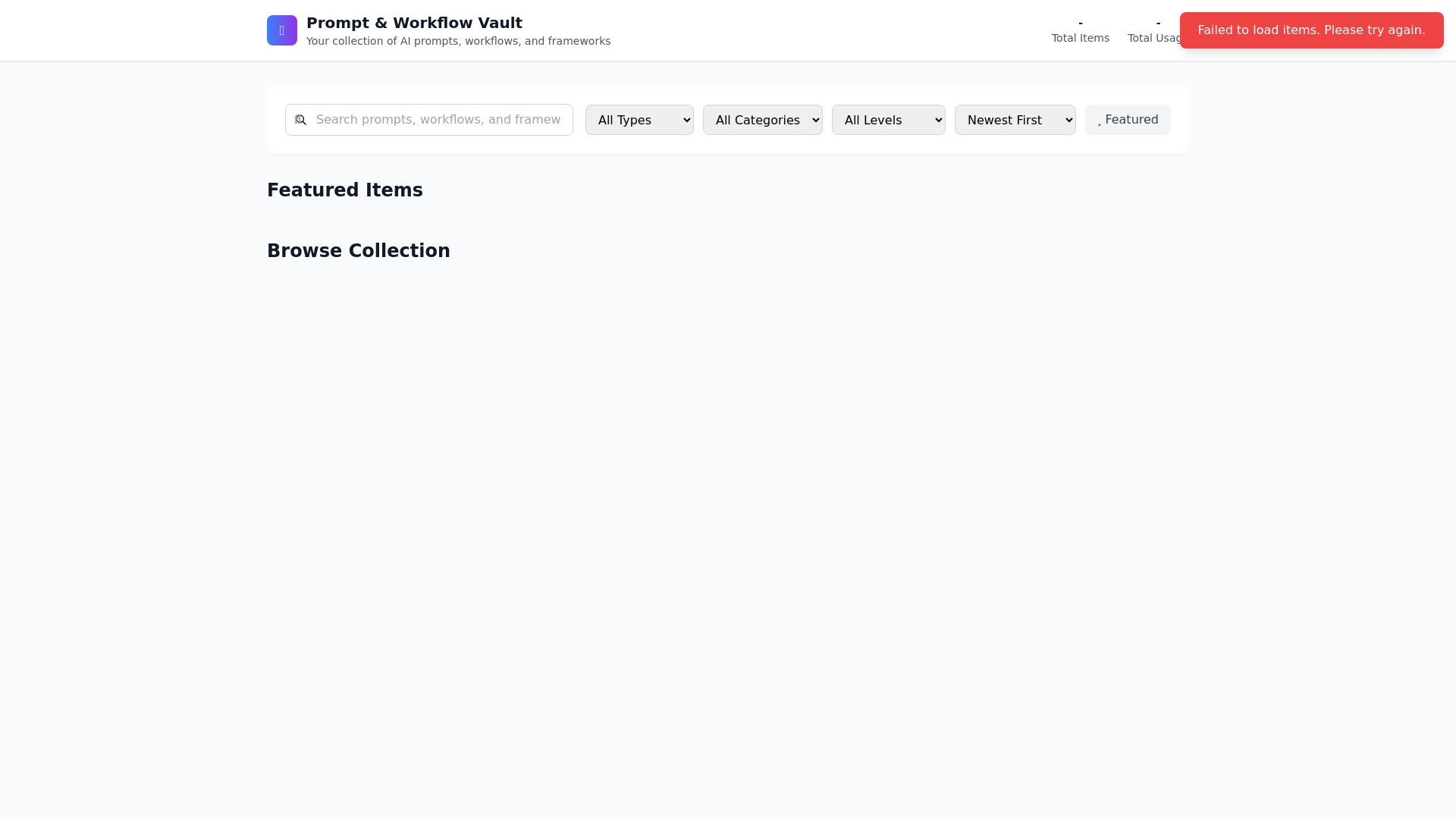Open the All Types dropdown

click(x=639, y=120)
